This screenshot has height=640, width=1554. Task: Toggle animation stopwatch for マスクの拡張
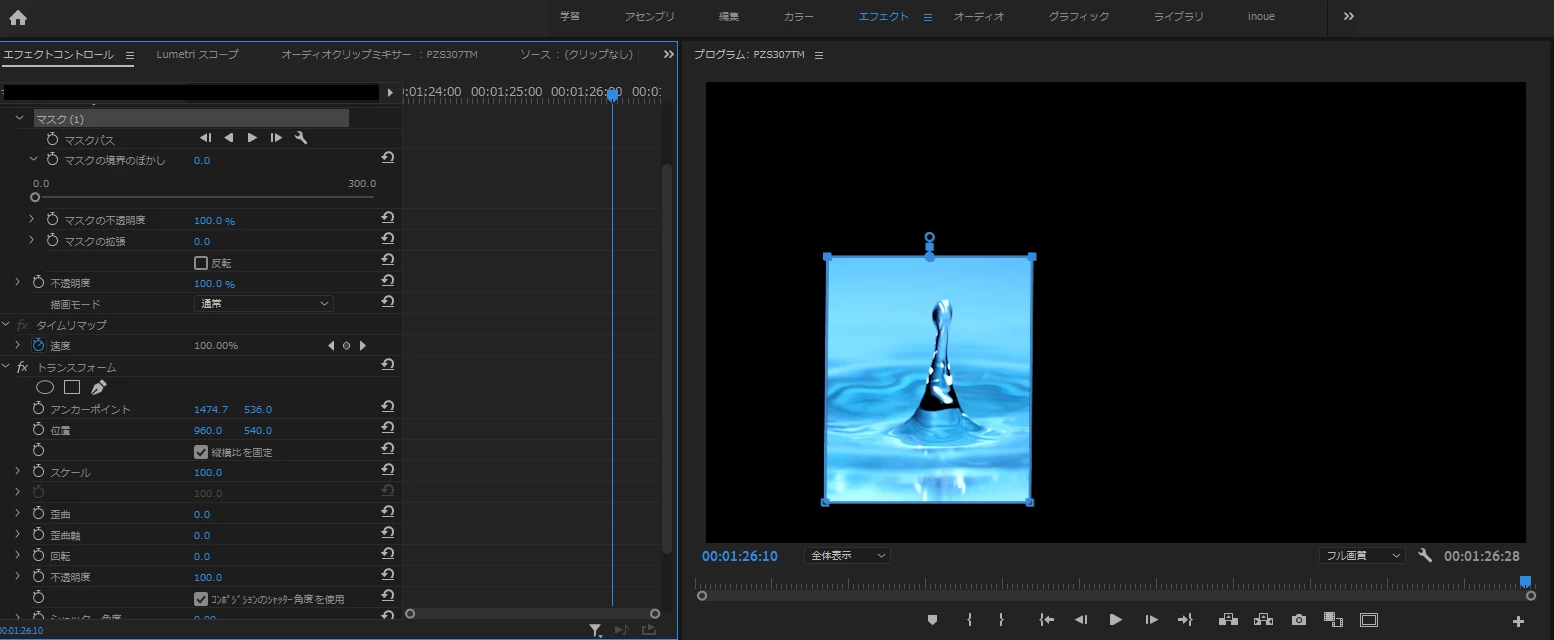[52, 240]
